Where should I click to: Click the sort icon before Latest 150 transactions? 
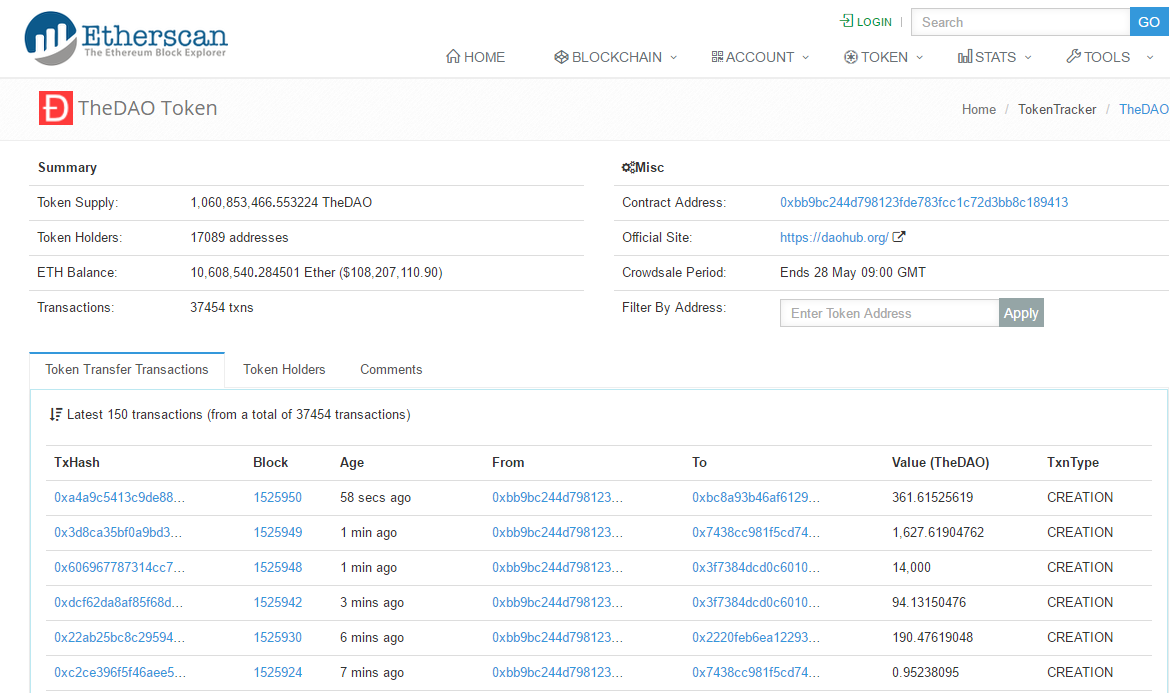[x=56, y=415]
